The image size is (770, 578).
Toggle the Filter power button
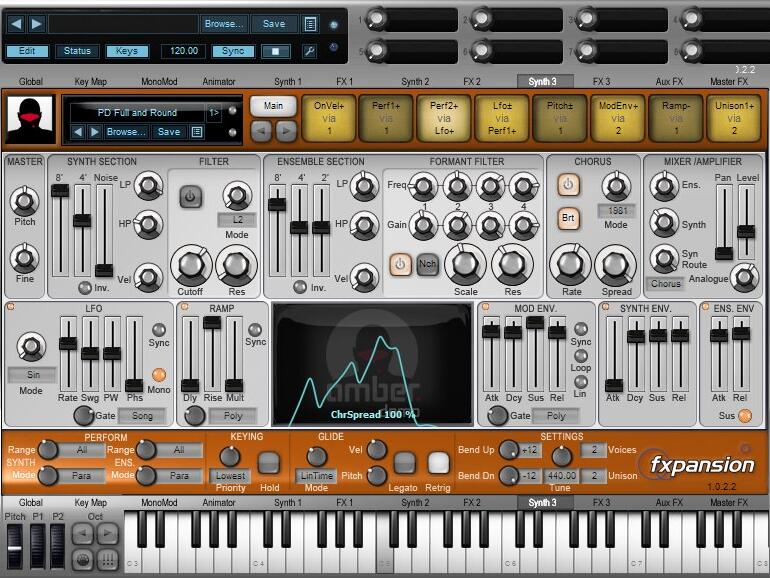tap(191, 196)
